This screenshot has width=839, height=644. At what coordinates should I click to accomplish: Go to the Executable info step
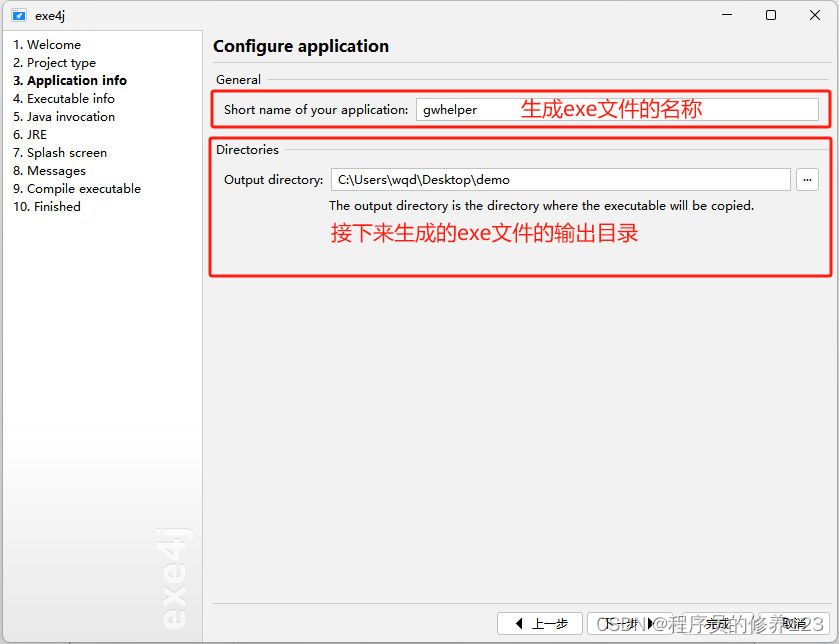pyautogui.click(x=63, y=98)
